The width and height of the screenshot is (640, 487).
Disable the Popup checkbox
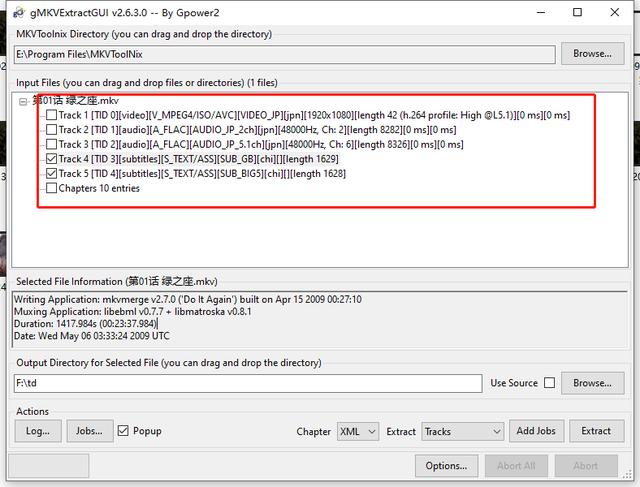pos(124,431)
